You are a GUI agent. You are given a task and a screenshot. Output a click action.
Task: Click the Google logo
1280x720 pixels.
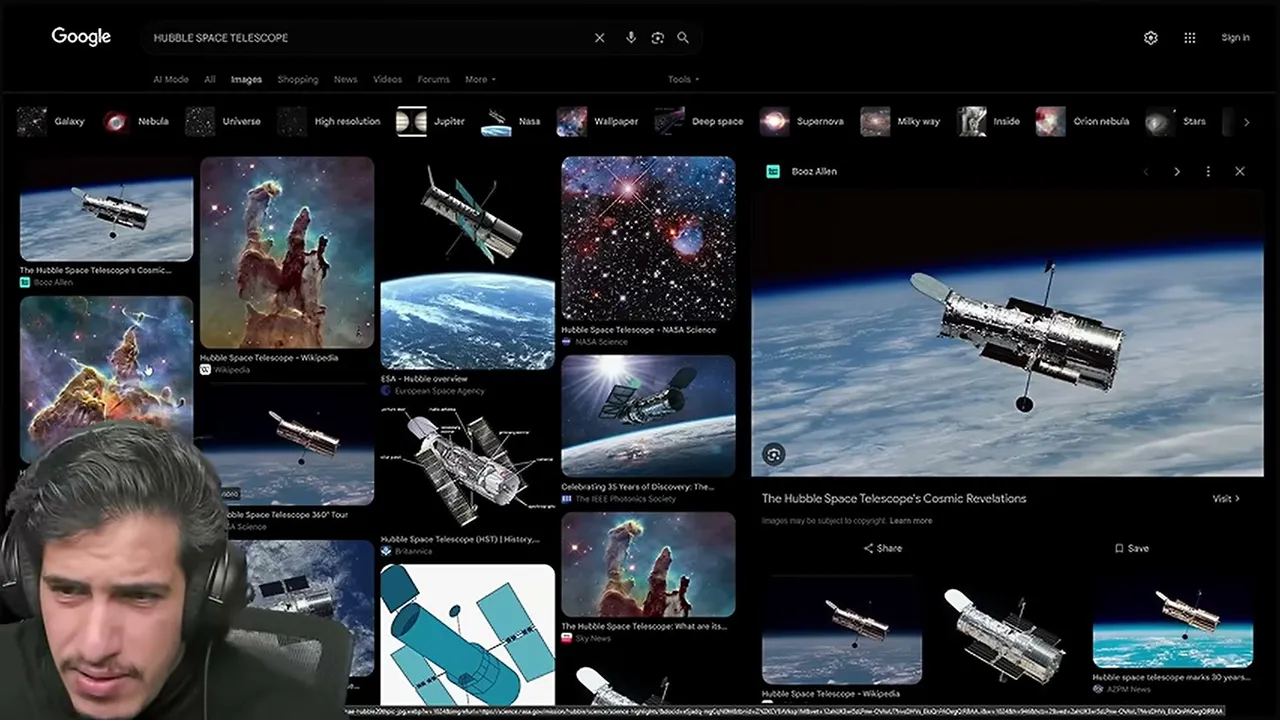(81, 37)
